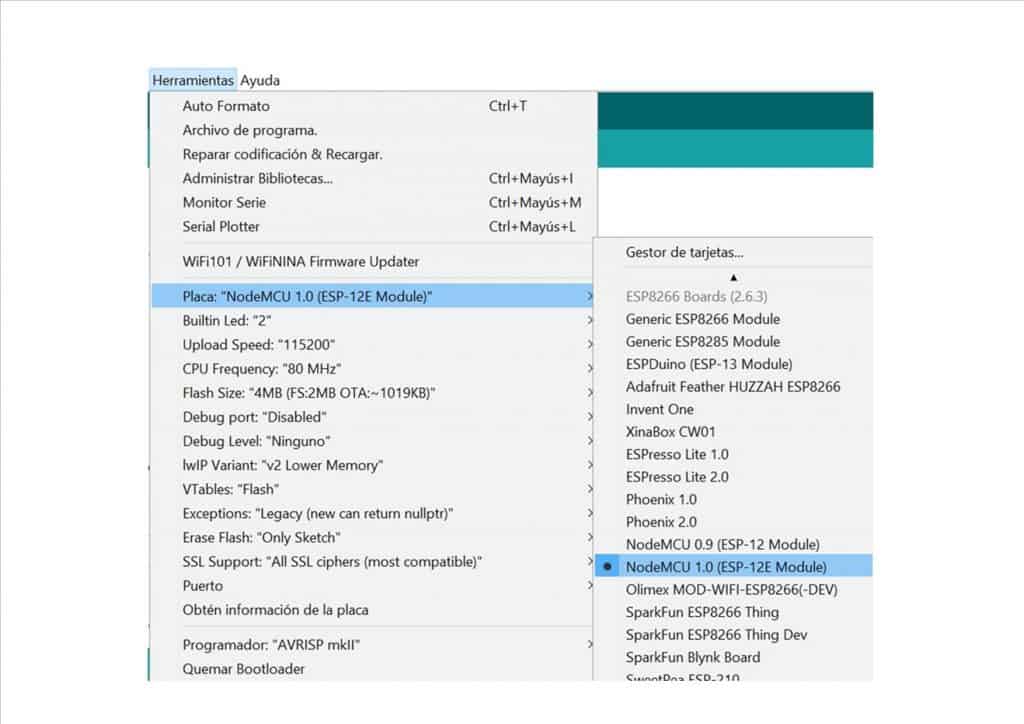Open Monitor Serie
The height and width of the screenshot is (724, 1024).
tap(224, 202)
